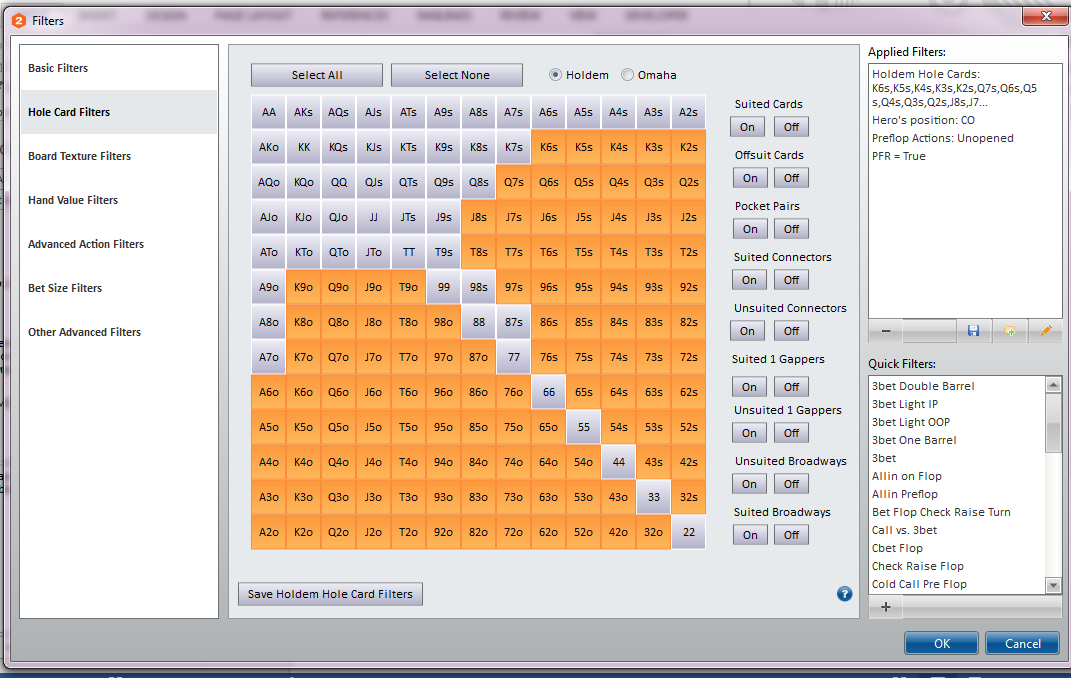Viewport: 1071px width, 678px height.
Task: Click the orange Filters window logo icon
Action: click(19, 20)
